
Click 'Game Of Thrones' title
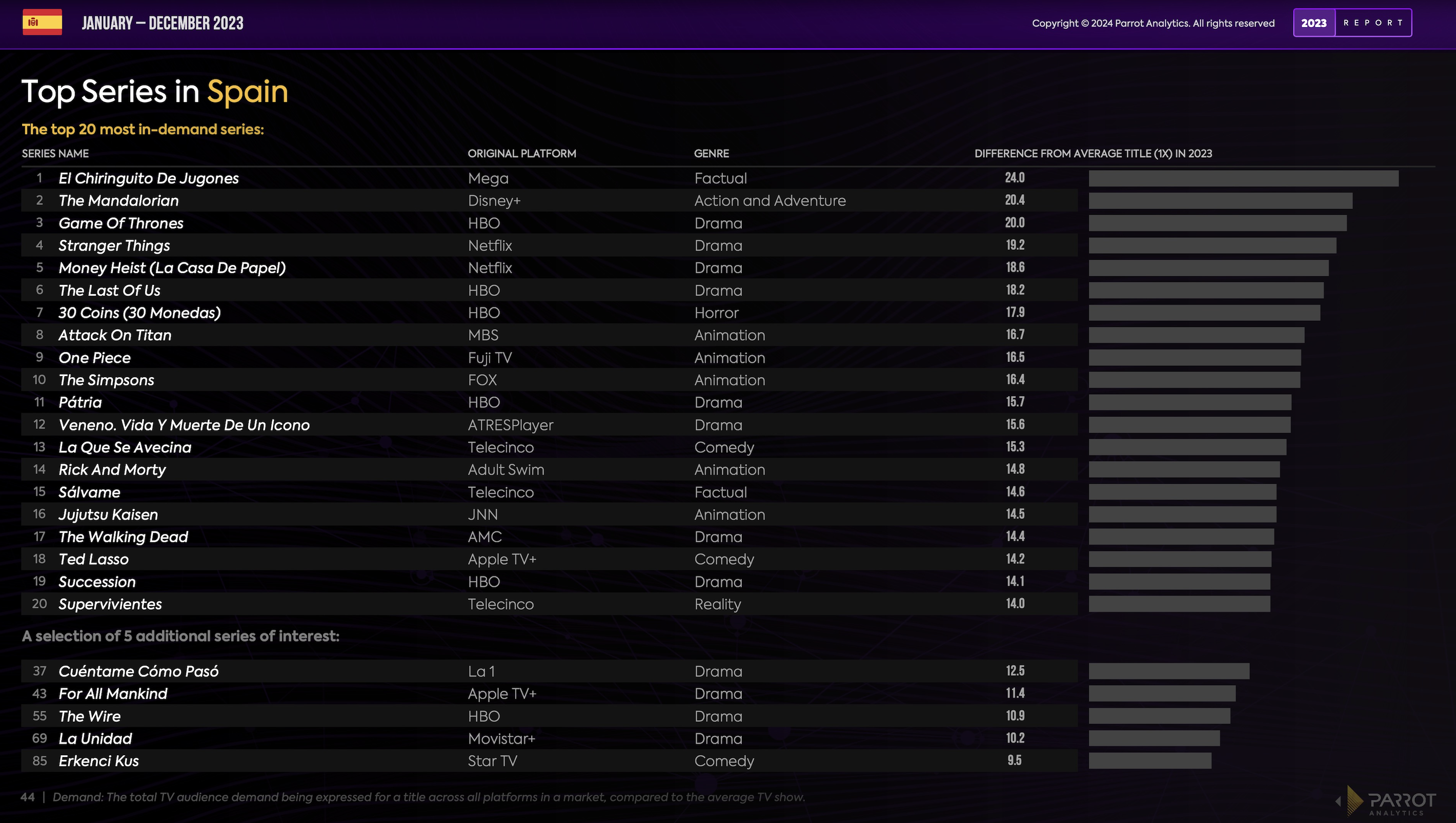pos(121,223)
